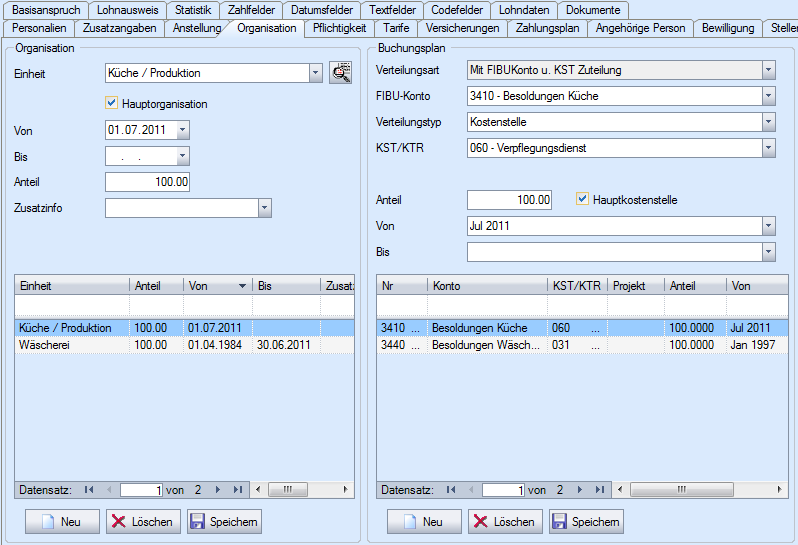
Task: Click Organisation record number field
Action: click(141, 490)
